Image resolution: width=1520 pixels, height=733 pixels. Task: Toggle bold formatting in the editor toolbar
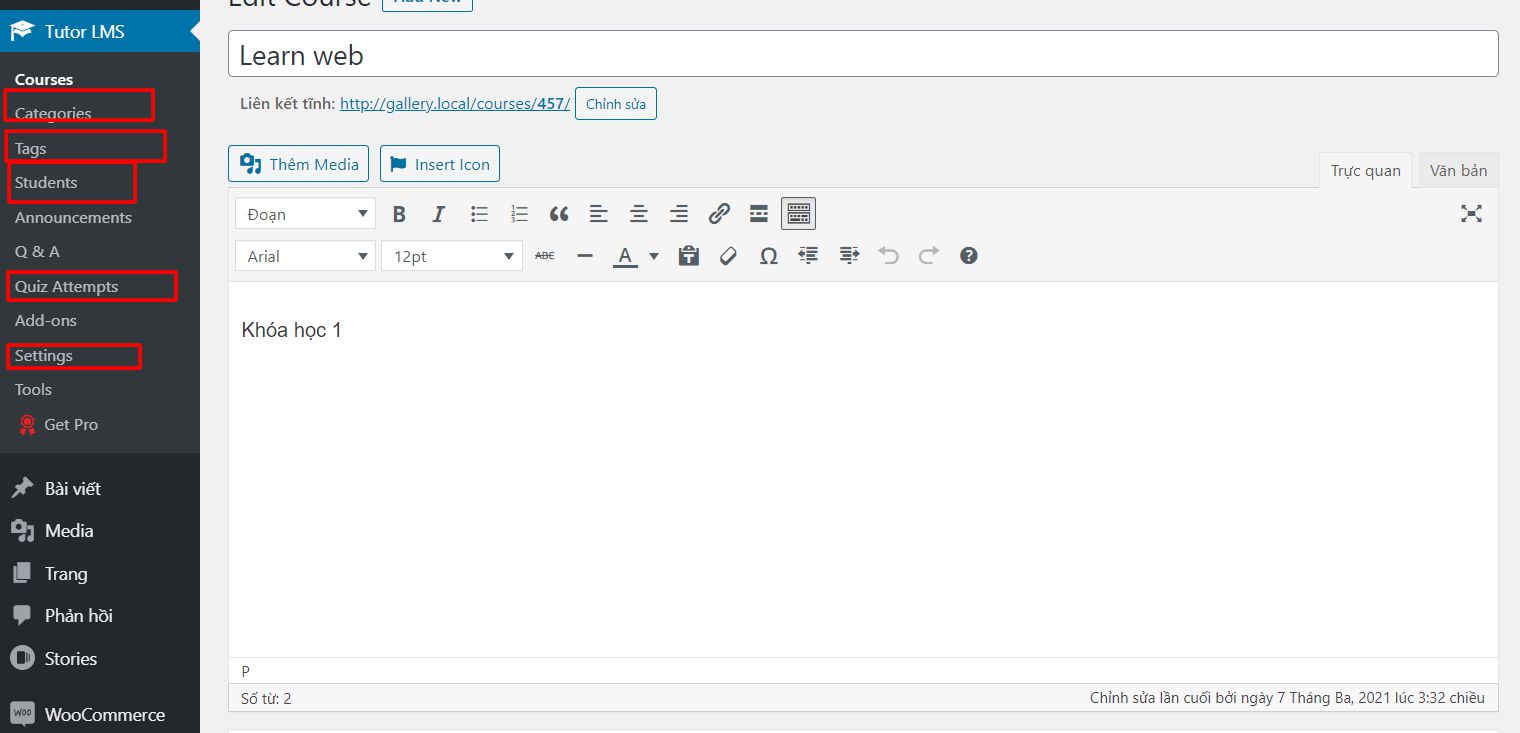[399, 214]
